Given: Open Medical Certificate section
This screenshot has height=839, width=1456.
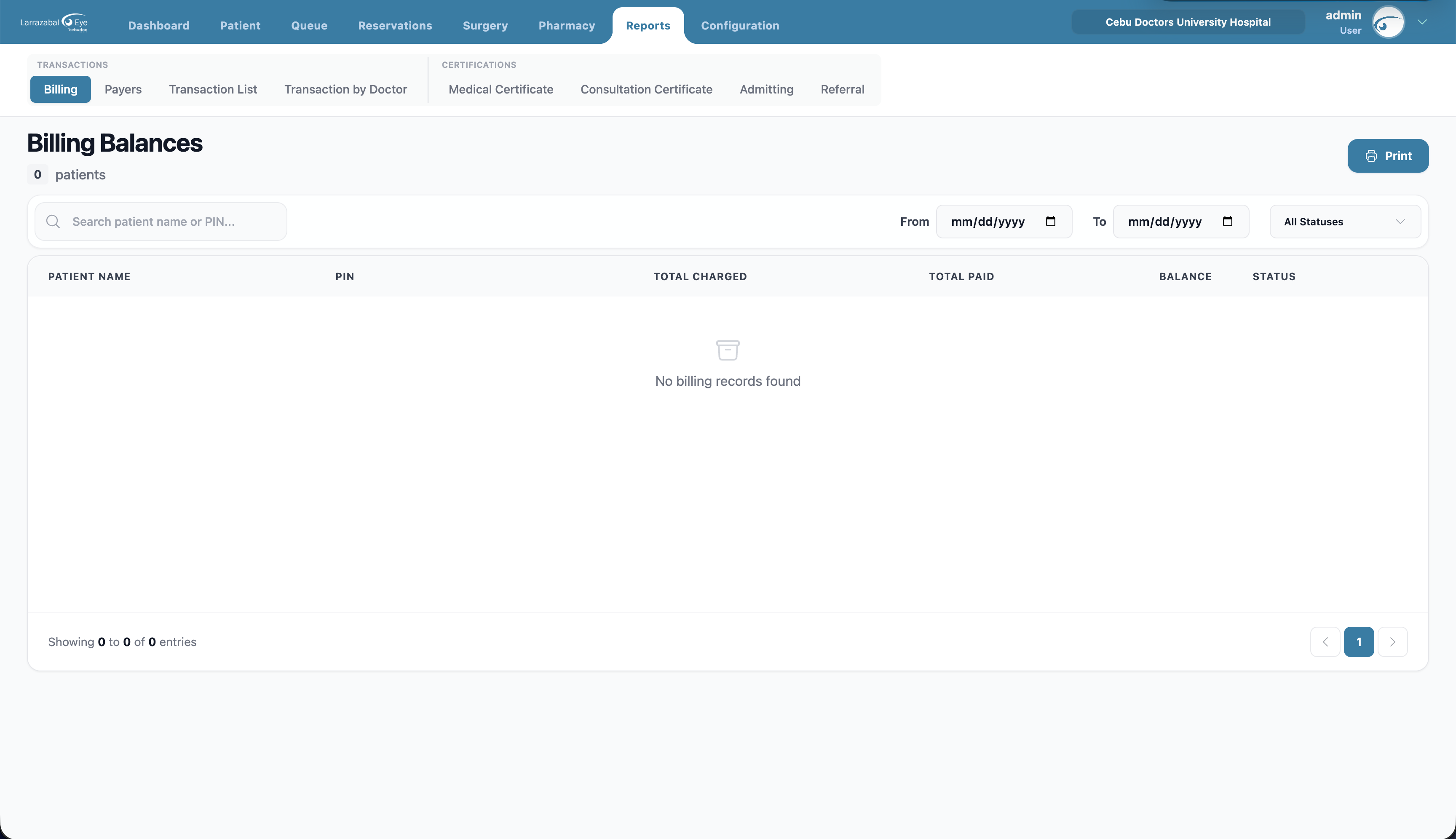Looking at the screenshot, I should click(x=501, y=89).
